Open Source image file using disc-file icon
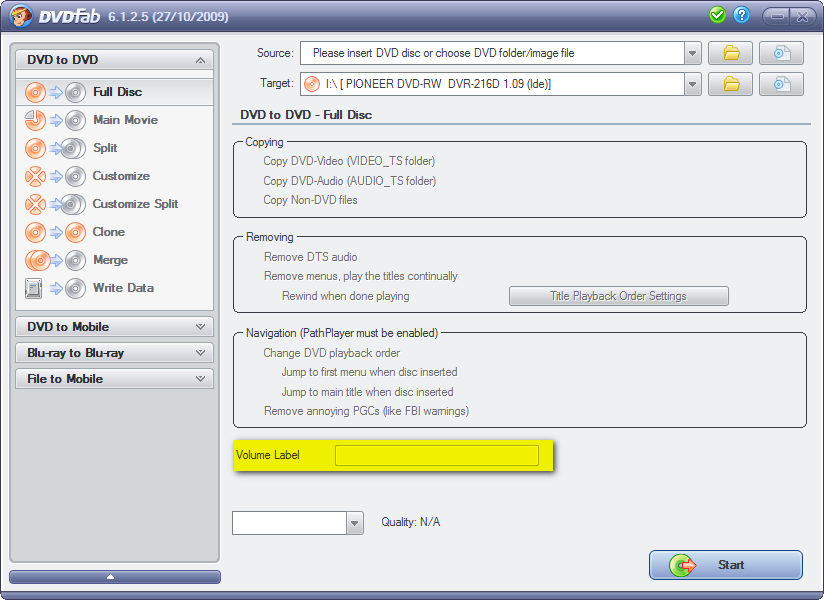 (781, 53)
